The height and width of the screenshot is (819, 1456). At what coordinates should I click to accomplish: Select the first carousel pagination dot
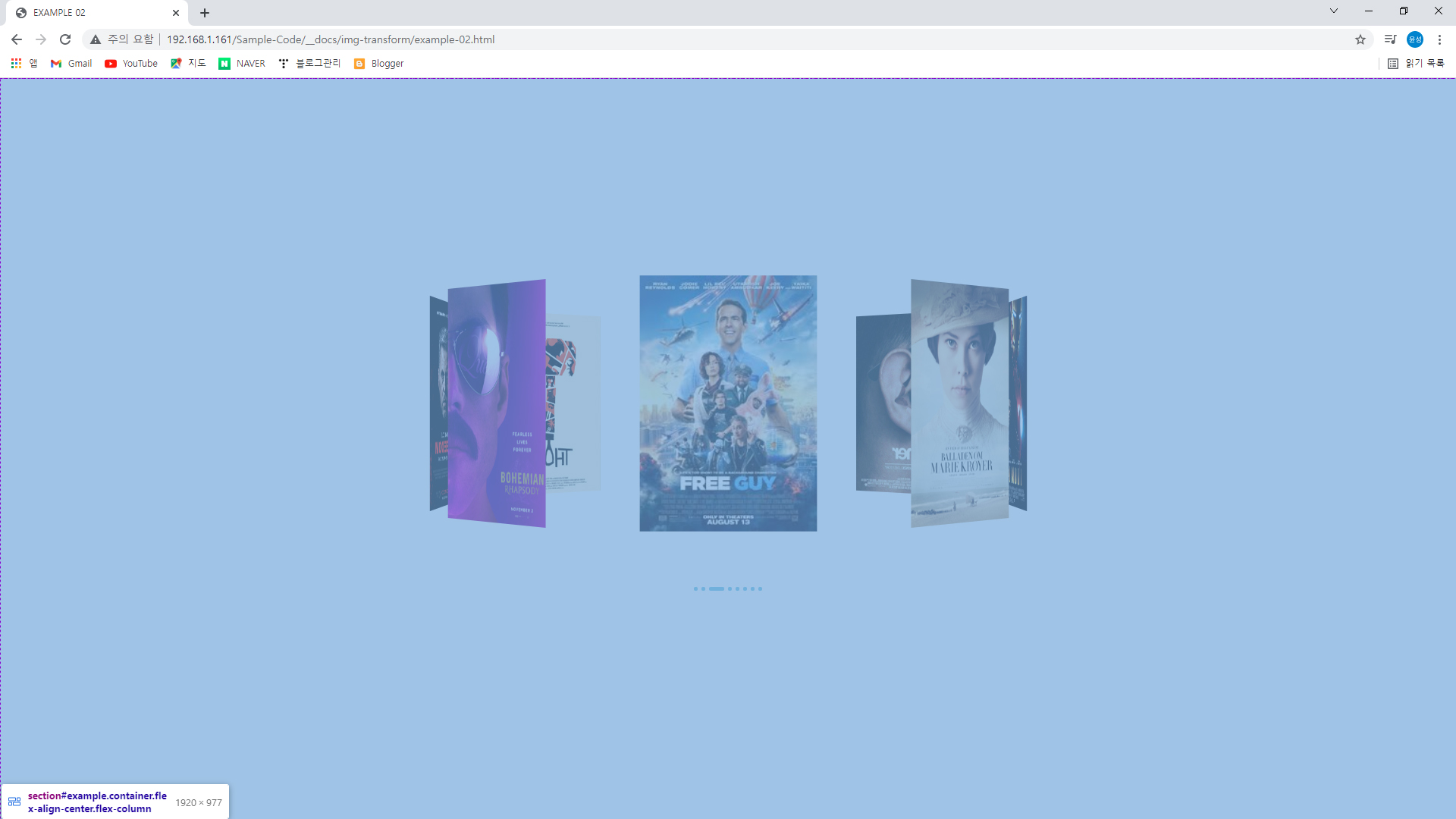point(695,588)
